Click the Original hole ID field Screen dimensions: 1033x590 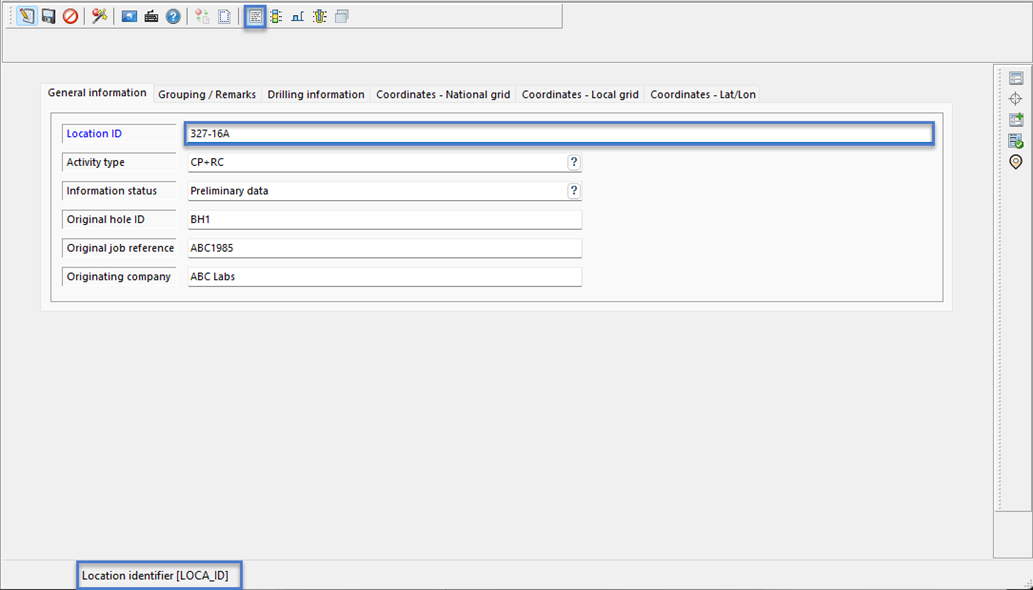tap(383, 220)
